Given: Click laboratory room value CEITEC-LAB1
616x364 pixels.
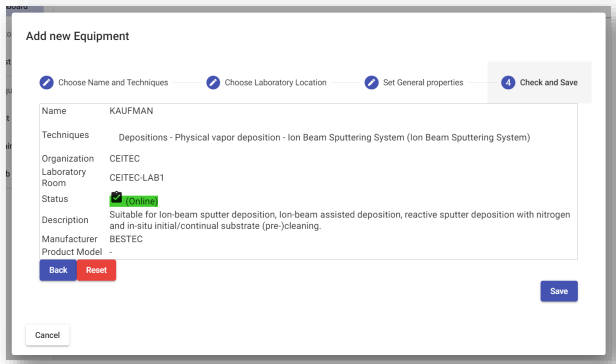Looking at the screenshot, I should pyautogui.click(x=137, y=177).
